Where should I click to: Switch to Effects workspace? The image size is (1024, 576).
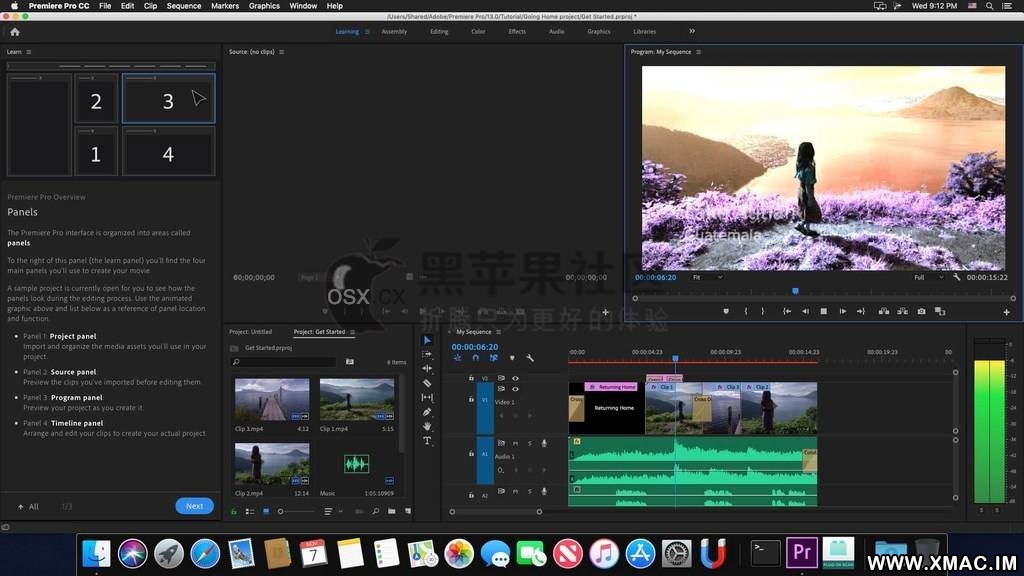point(517,31)
